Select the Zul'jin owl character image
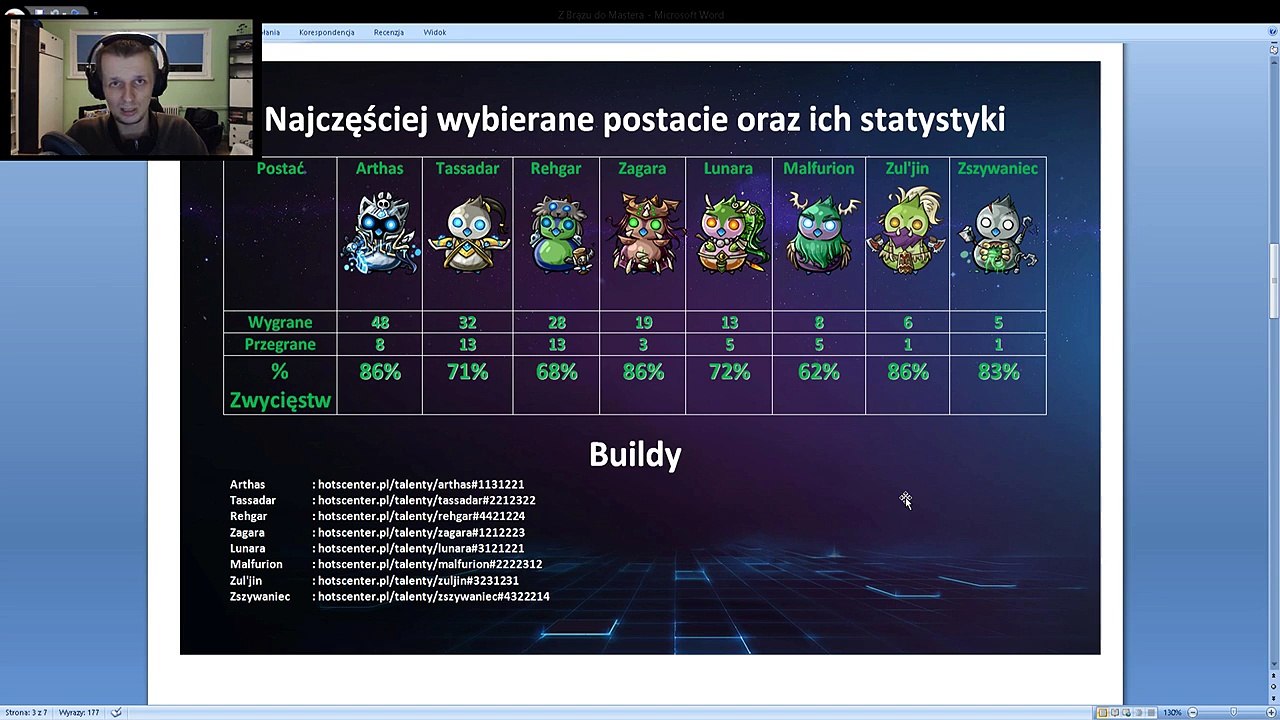The image size is (1280, 720). coord(907,232)
